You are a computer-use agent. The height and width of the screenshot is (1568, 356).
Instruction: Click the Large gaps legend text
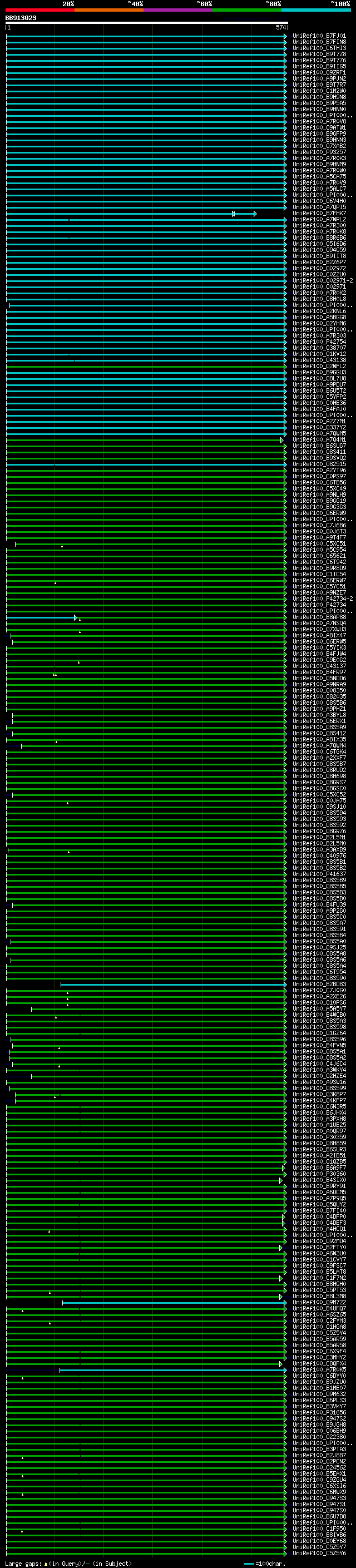(68, 1564)
